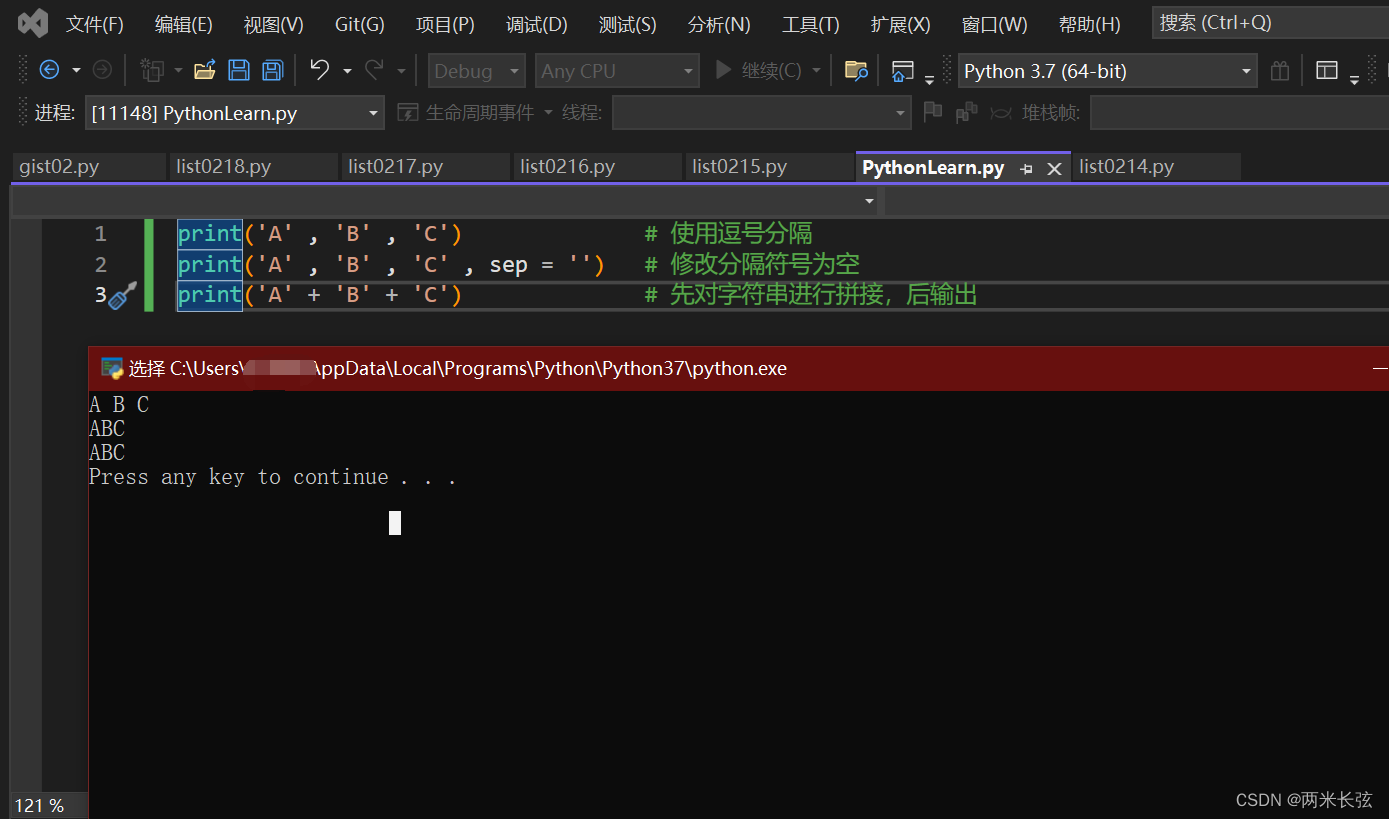Open the 帮助(H) menu
This screenshot has height=819, width=1389.
coord(1089,24)
